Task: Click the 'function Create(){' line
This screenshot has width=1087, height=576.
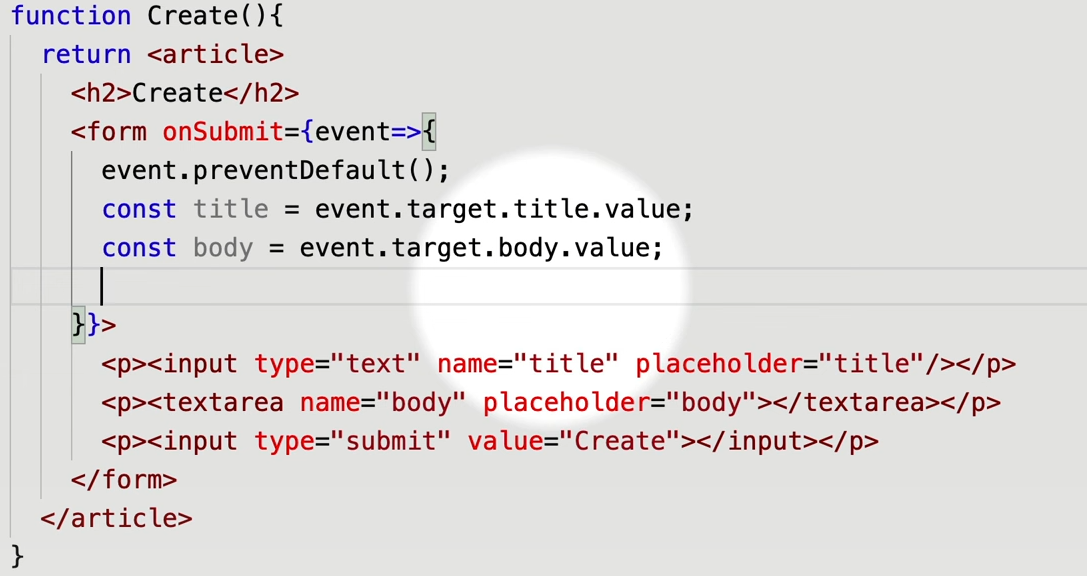Action: 147,16
